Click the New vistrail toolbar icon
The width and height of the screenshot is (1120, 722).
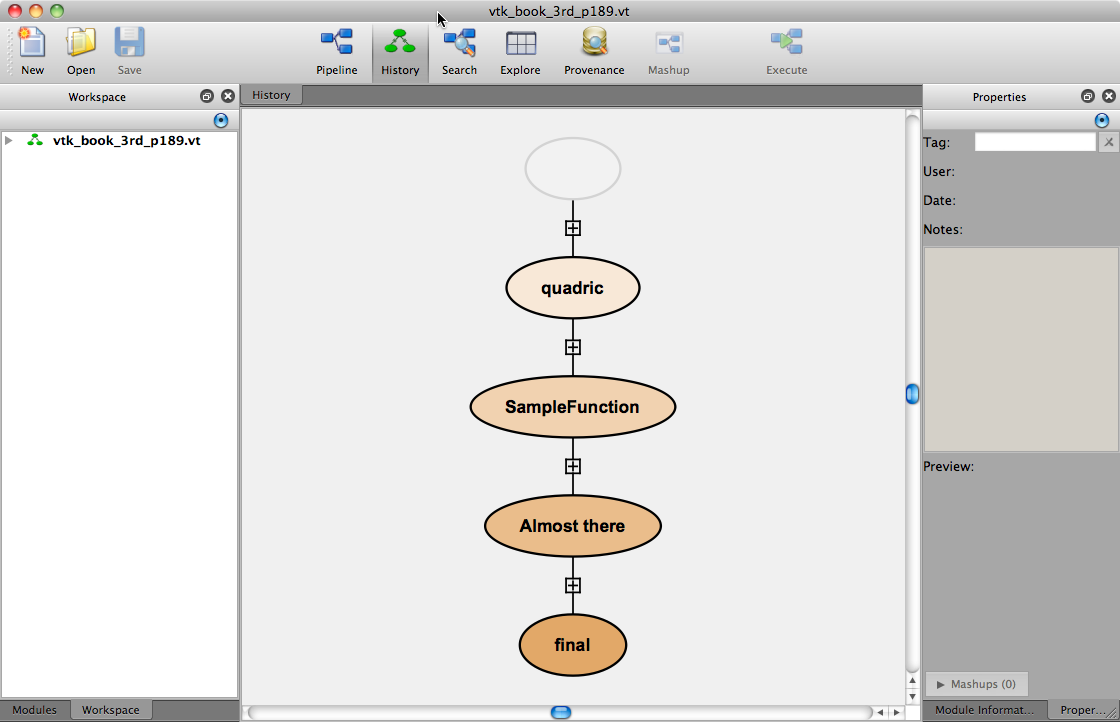point(32,50)
